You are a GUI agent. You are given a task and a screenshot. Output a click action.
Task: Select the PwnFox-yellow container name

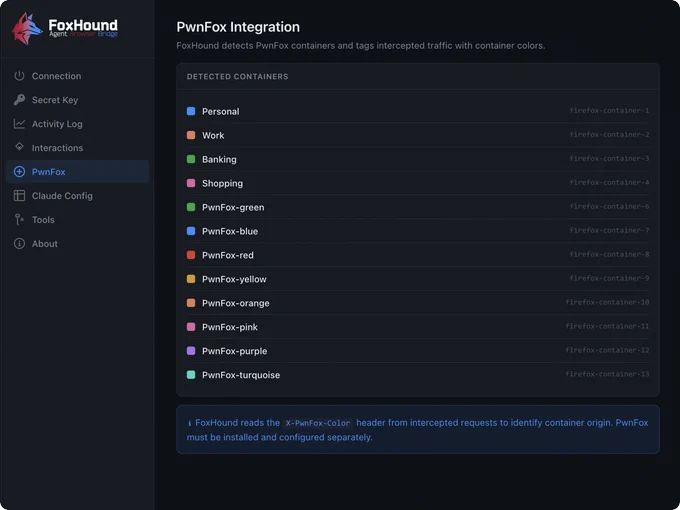click(x=234, y=279)
